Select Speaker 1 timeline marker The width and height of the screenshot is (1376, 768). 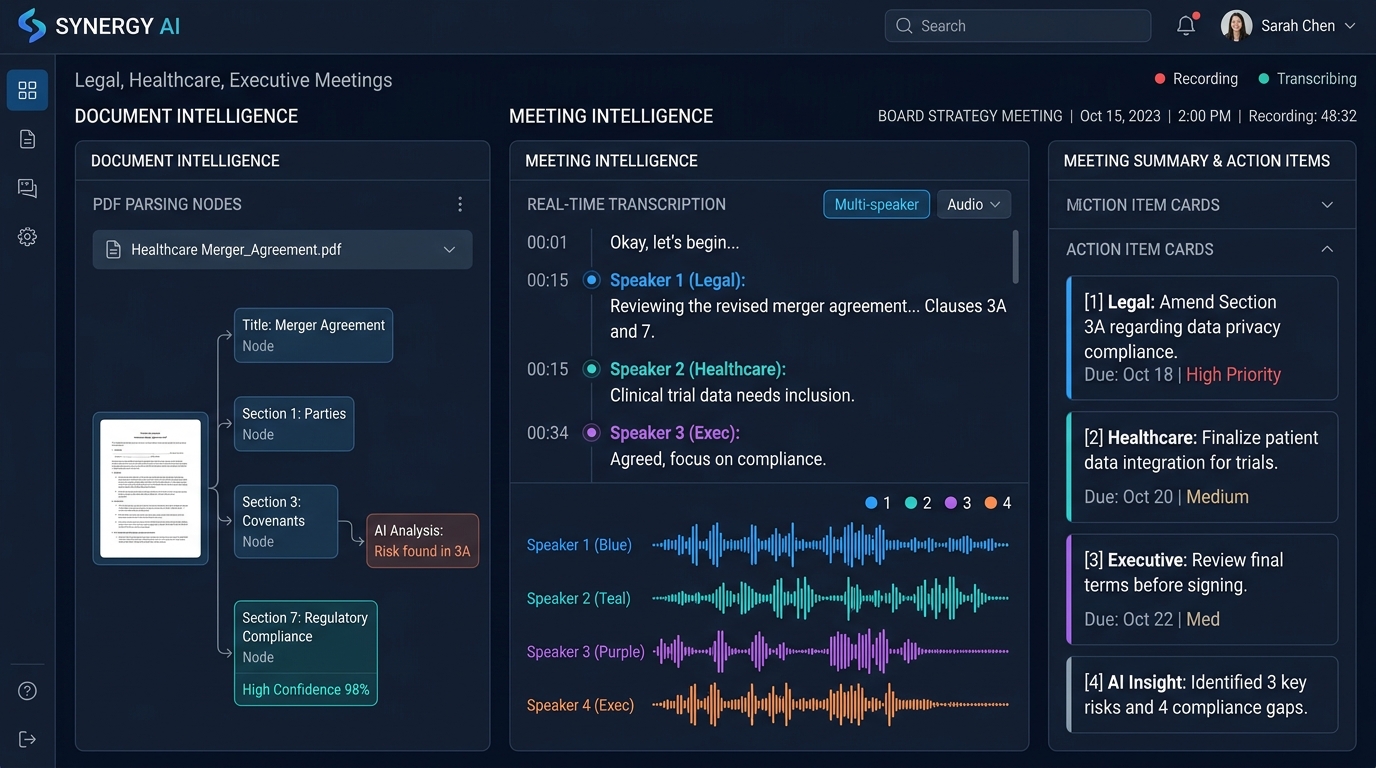point(591,280)
